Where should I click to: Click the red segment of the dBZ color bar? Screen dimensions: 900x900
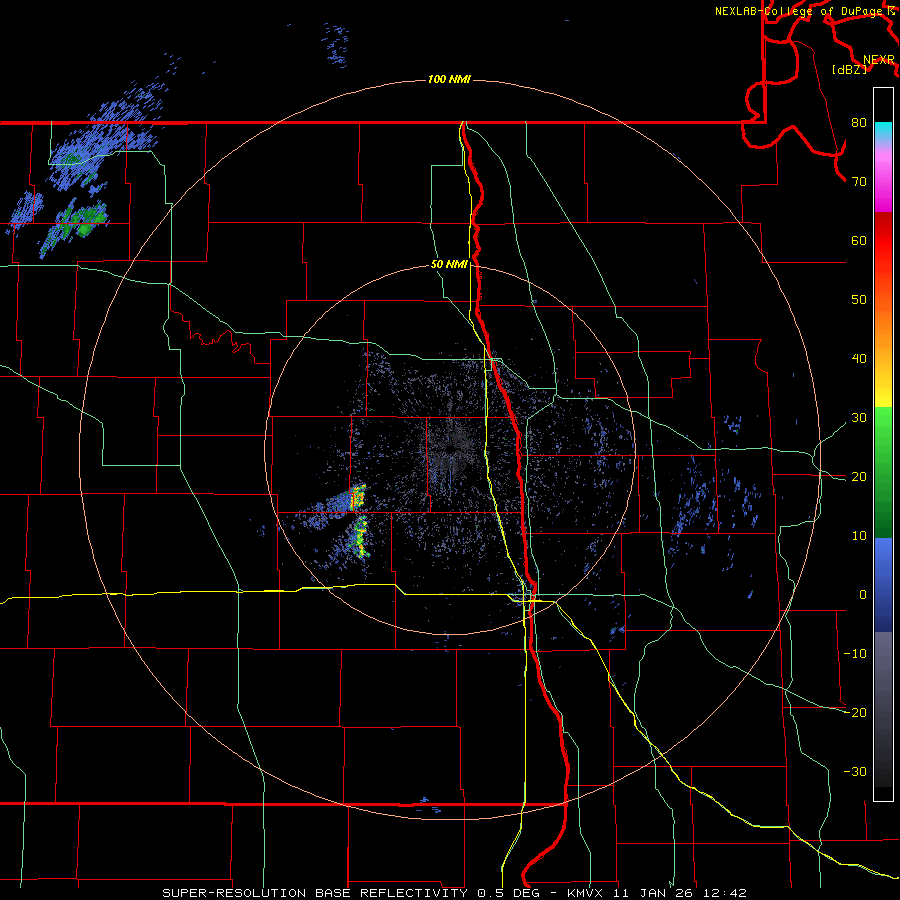click(883, 240)
